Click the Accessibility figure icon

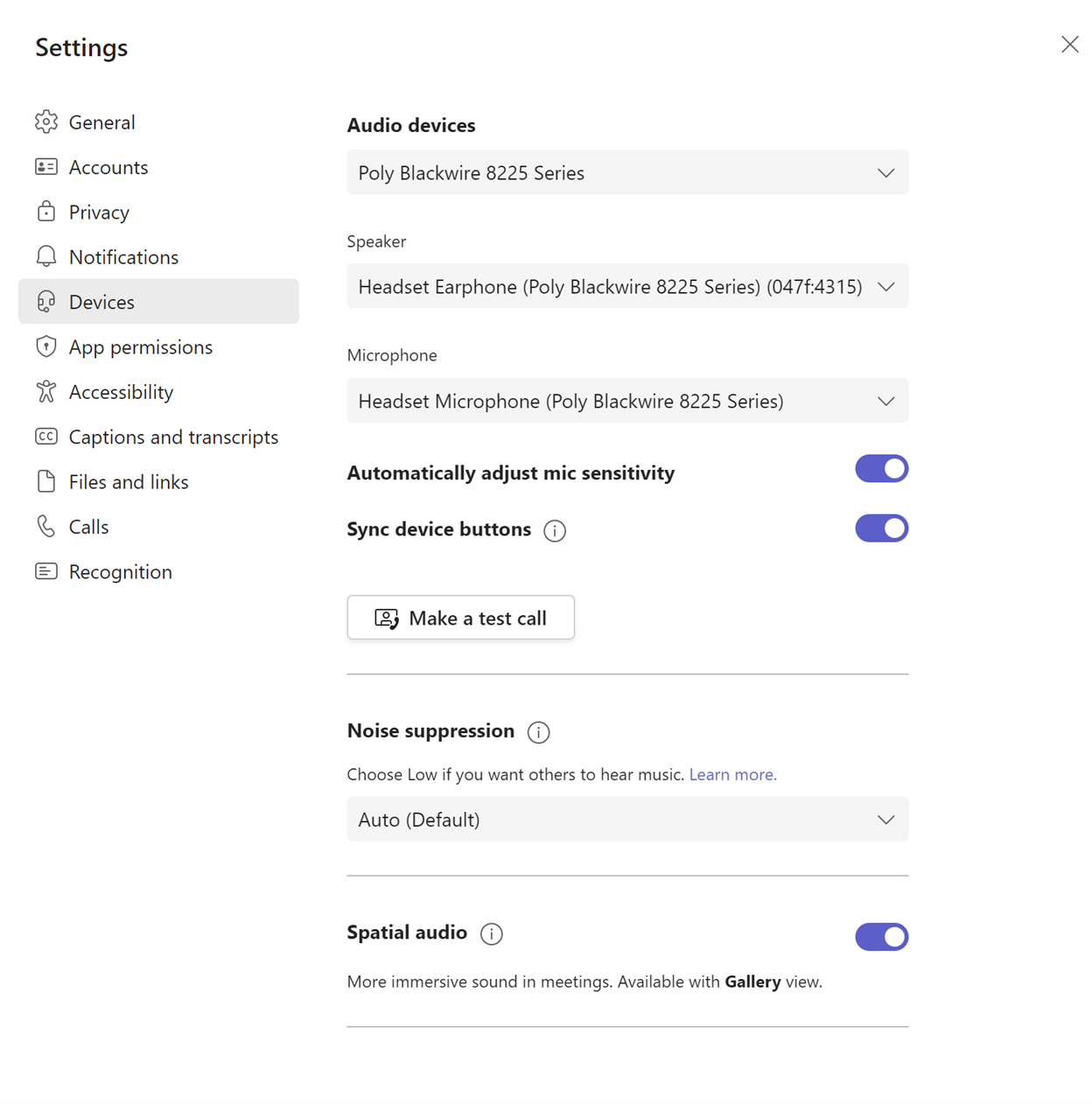click(46, 391)
